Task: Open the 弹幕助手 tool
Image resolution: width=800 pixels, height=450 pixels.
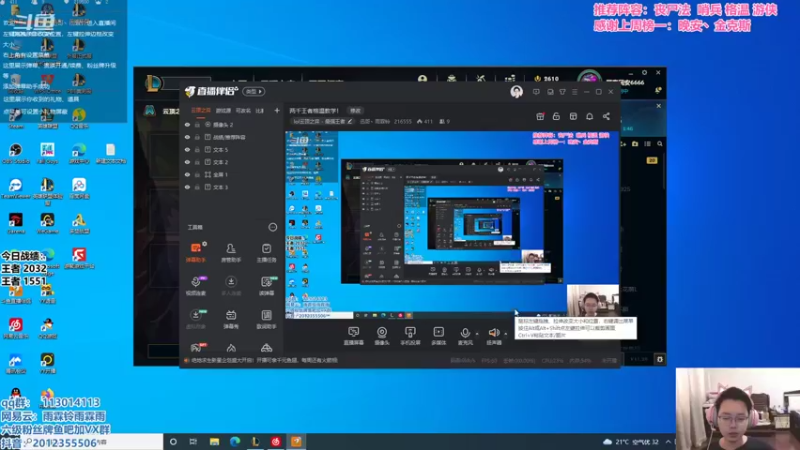Action: [196, 252]
